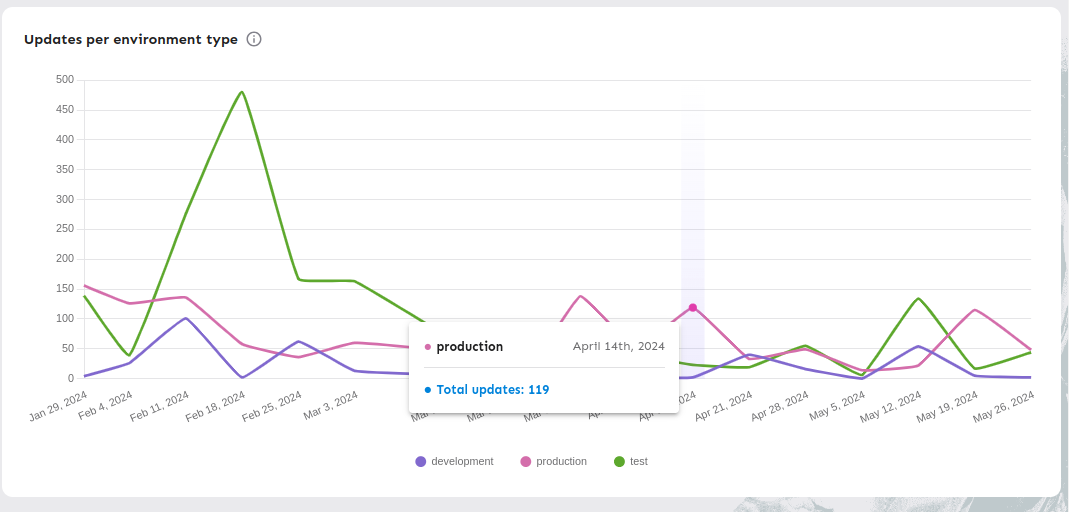Screen dimensions: 1069x512
Task: Click the pink production legend dot
Action: coord(526,462)
